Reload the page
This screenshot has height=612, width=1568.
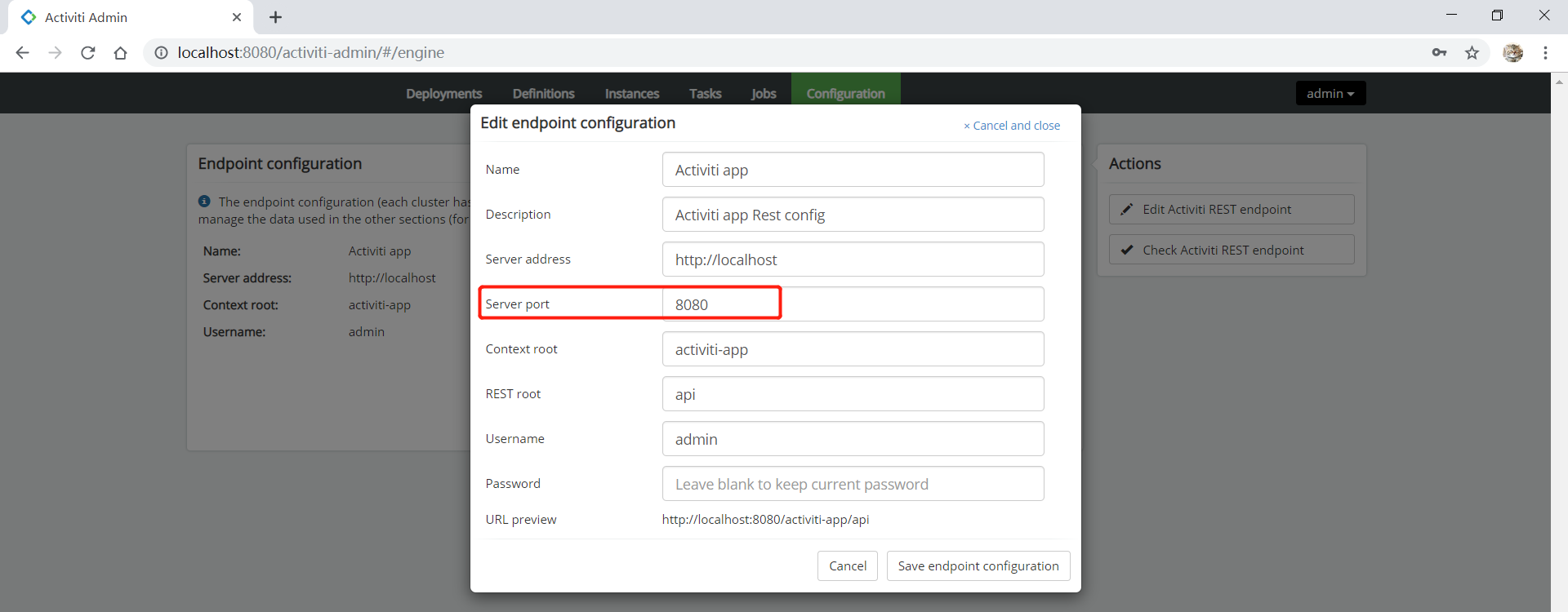click(x=88, y=52)
